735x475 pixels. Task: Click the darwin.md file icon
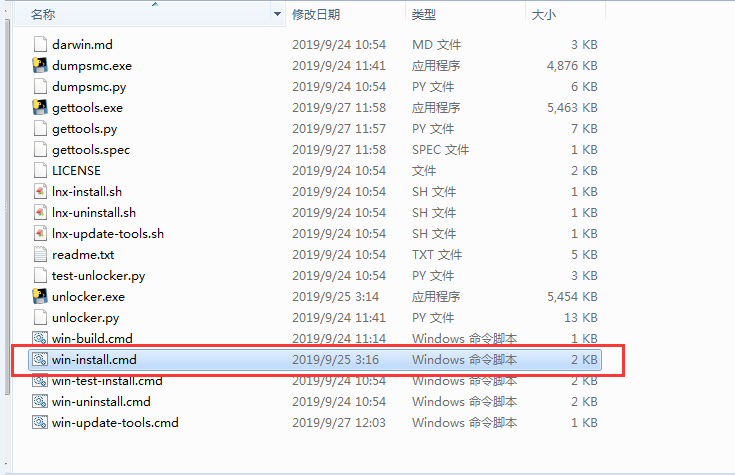tap(40, 45)
